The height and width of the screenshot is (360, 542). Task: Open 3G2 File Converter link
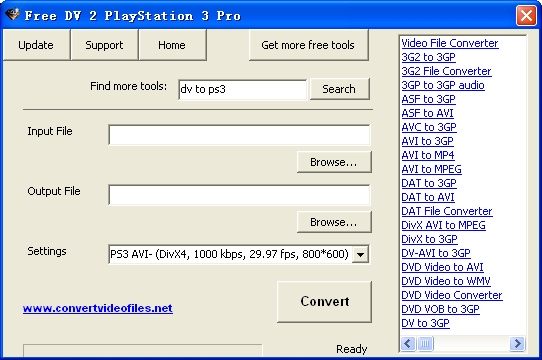446,71
